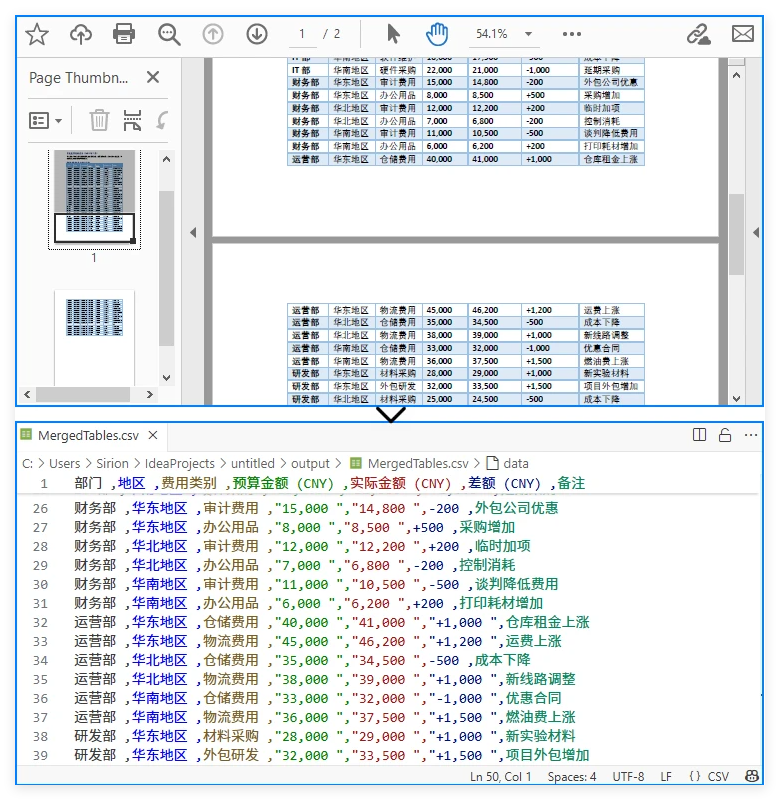Select the page 2 thumbnail
The image size is (780, 800).
point(94,319)
